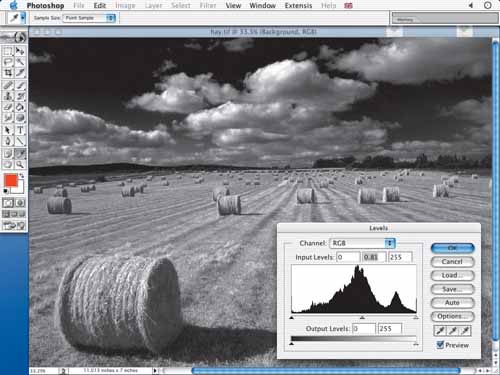Select the Move tool in toolbox
The width and height of the screenshot is (500, 375).
point(20,51)
